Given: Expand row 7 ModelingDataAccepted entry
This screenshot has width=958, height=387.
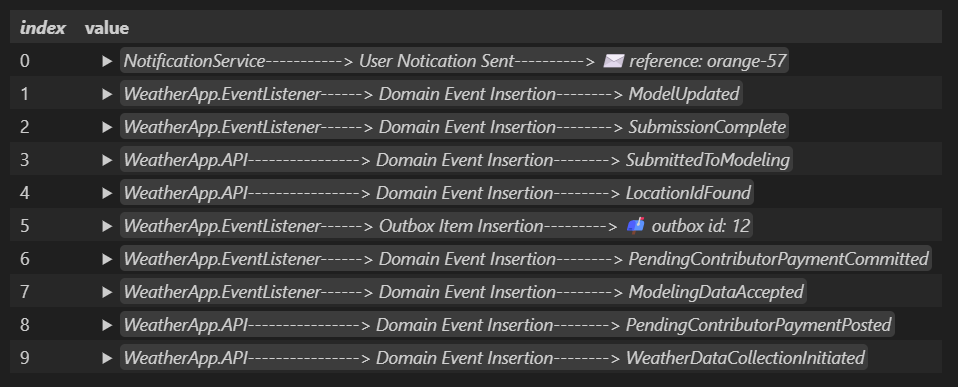Looking at the screenshot, I should tap(107, 292).
